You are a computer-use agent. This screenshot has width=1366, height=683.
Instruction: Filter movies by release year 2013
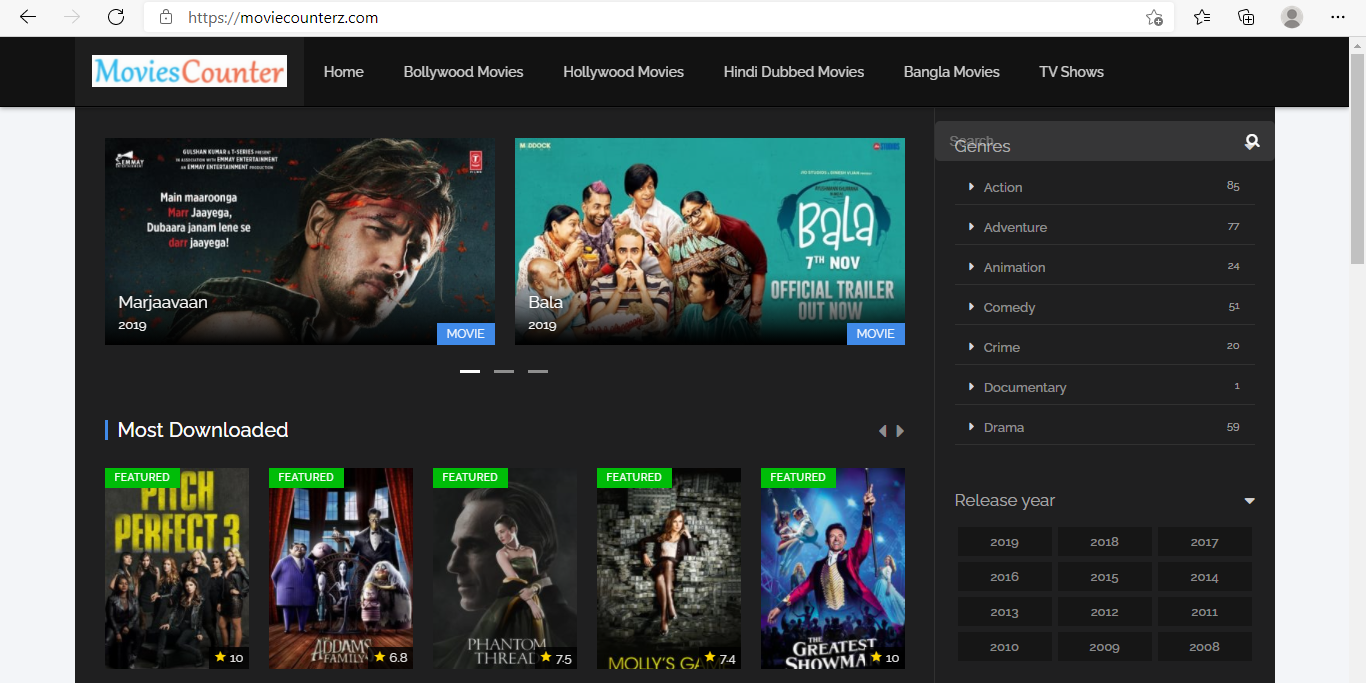tap(1004, 612)
